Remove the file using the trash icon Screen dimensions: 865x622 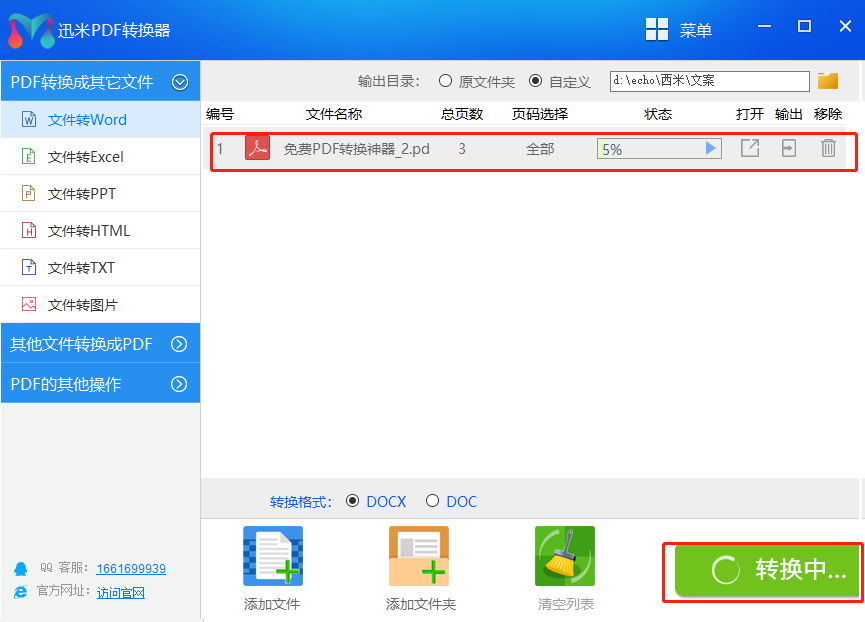828,148
